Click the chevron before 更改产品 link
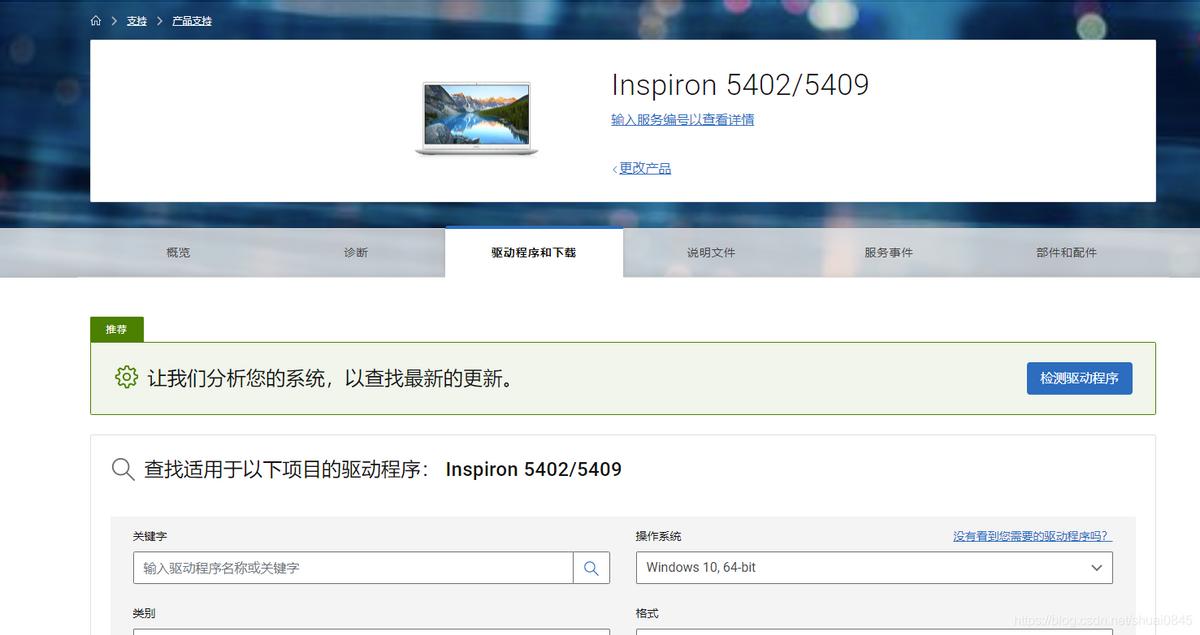Screen dimensions: 1200x635 [x=613, y=167]
